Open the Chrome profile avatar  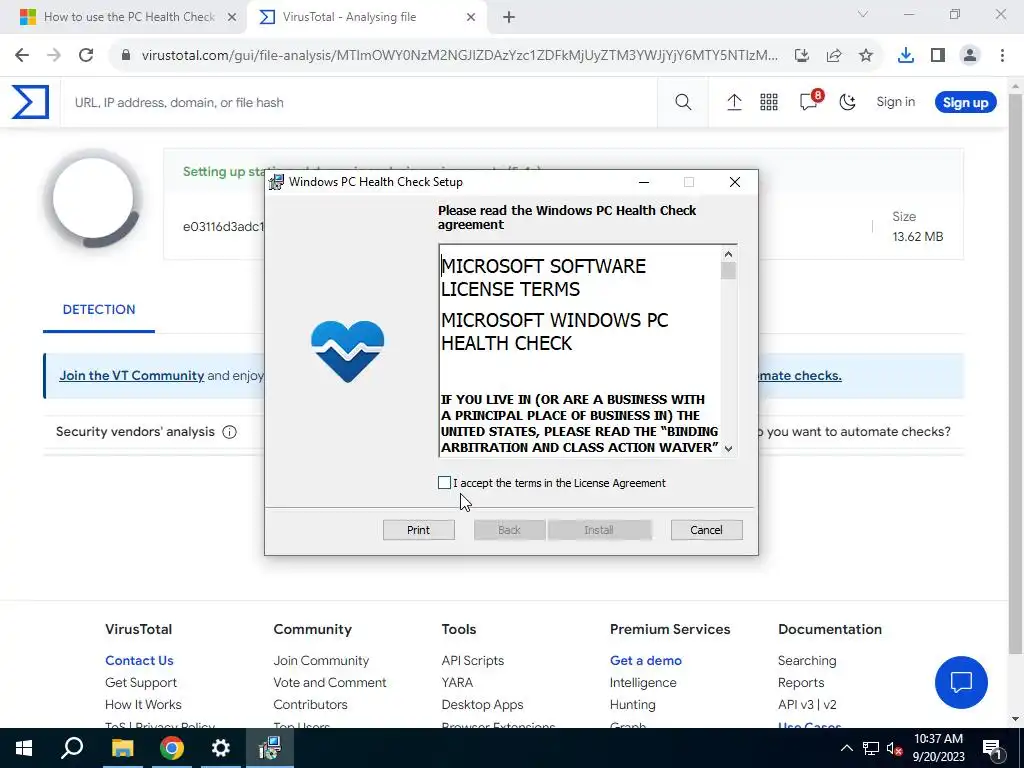970,56
